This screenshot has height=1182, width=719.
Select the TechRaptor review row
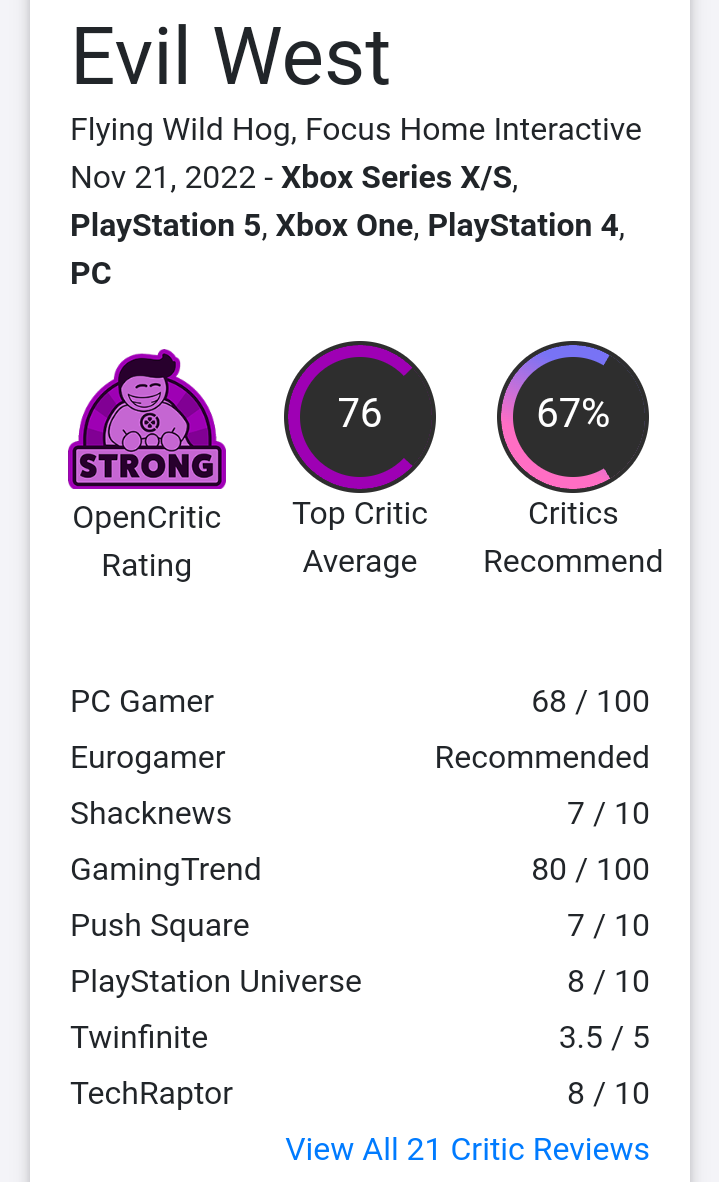pyautogui.click(x=360, y=1093)
